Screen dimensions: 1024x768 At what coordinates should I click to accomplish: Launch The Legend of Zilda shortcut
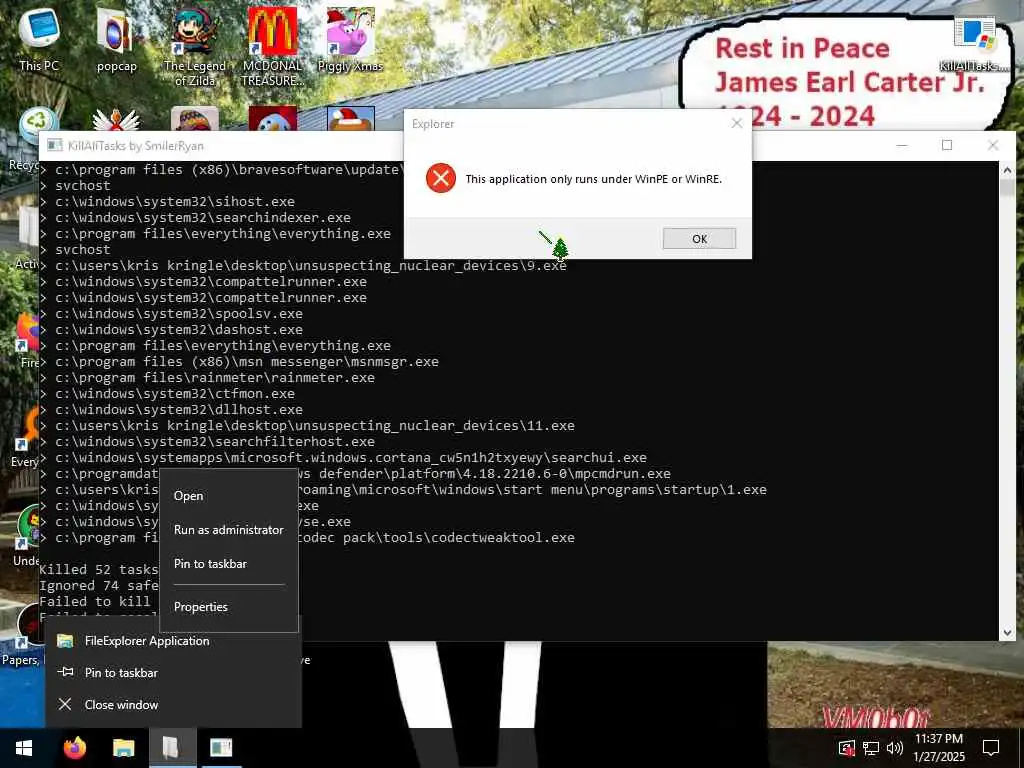pyautogui.click(x=194, y=46)
